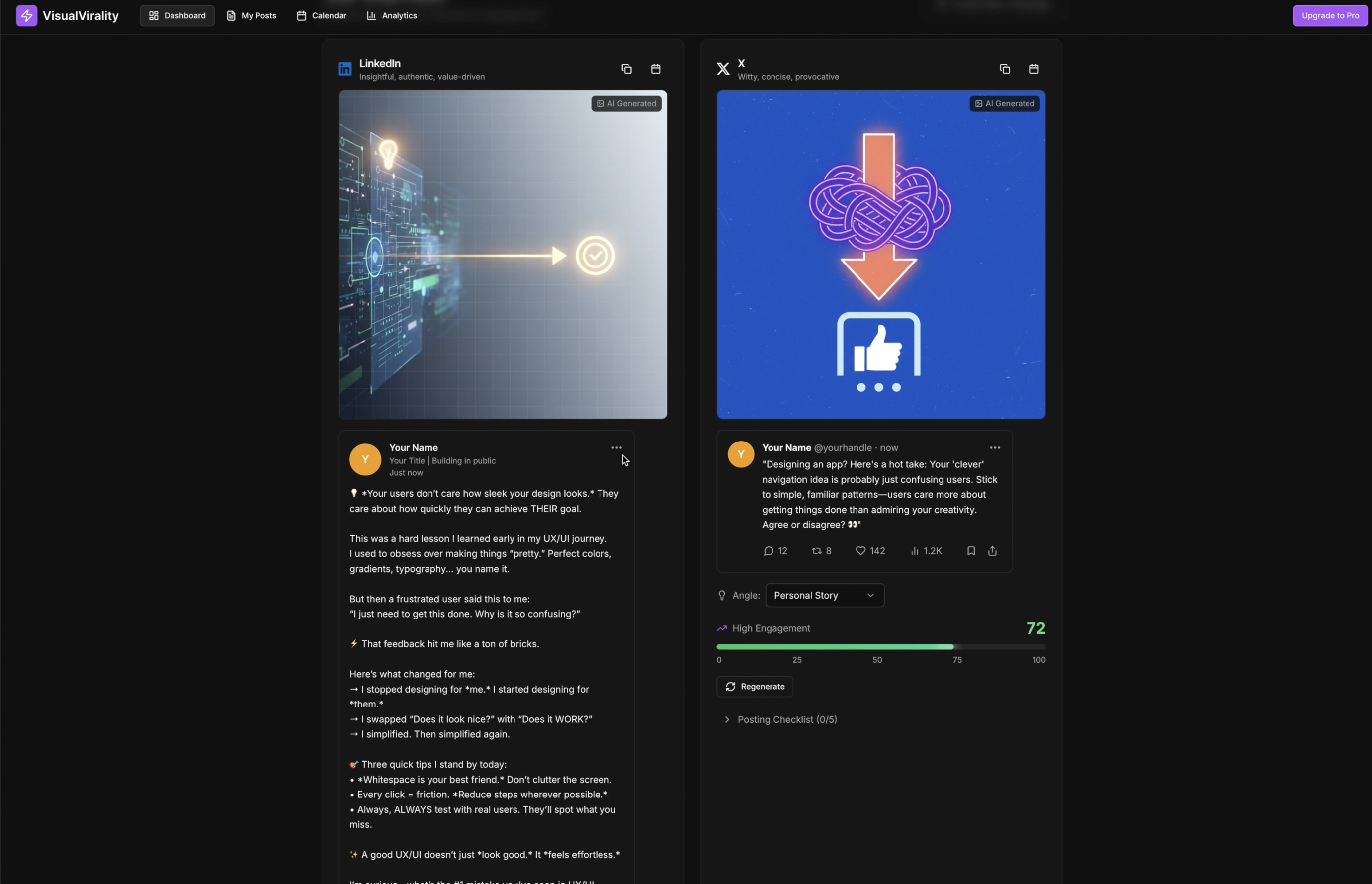The height and width of the screenshot is (884, 1372).
Task: Open the Angle Personal Story dropdown
Action: [824, 595]
